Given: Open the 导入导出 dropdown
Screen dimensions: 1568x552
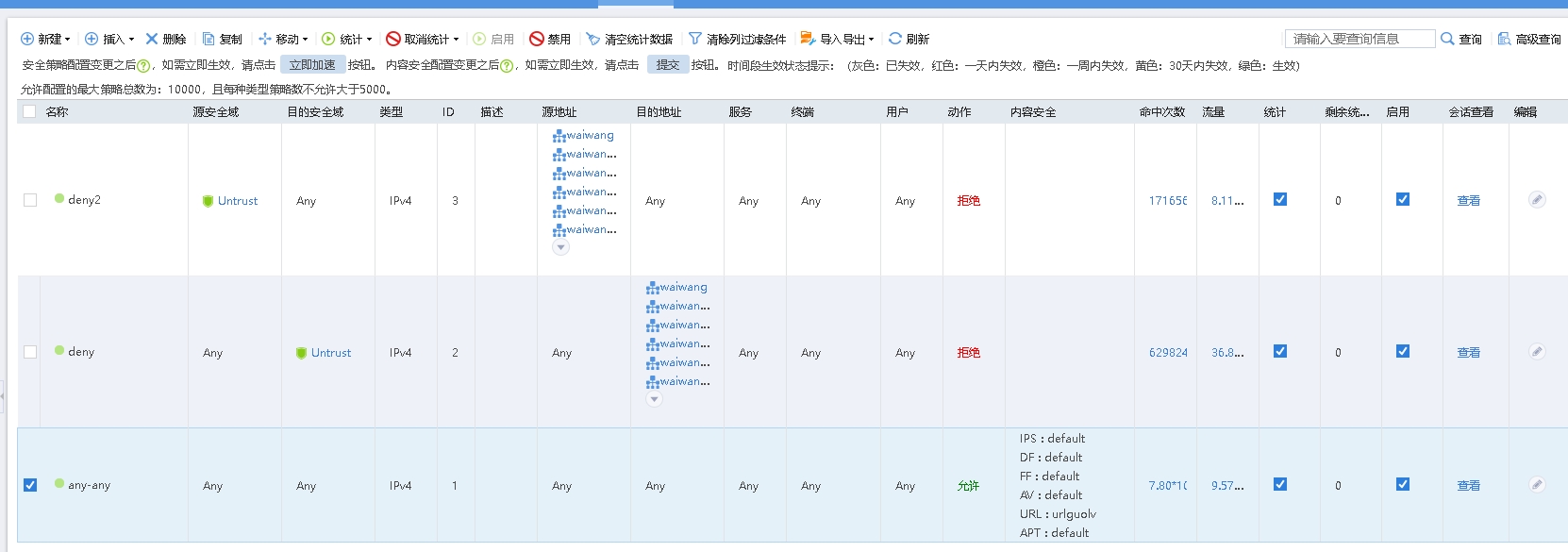Looking at the screenshot, I should [838, 39].
